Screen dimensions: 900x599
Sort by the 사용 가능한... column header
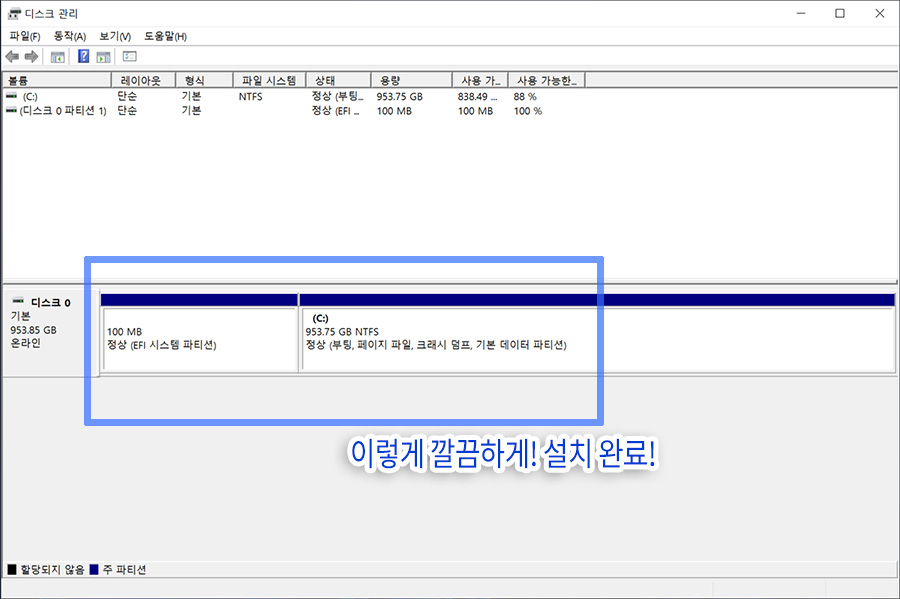[546, 80]
